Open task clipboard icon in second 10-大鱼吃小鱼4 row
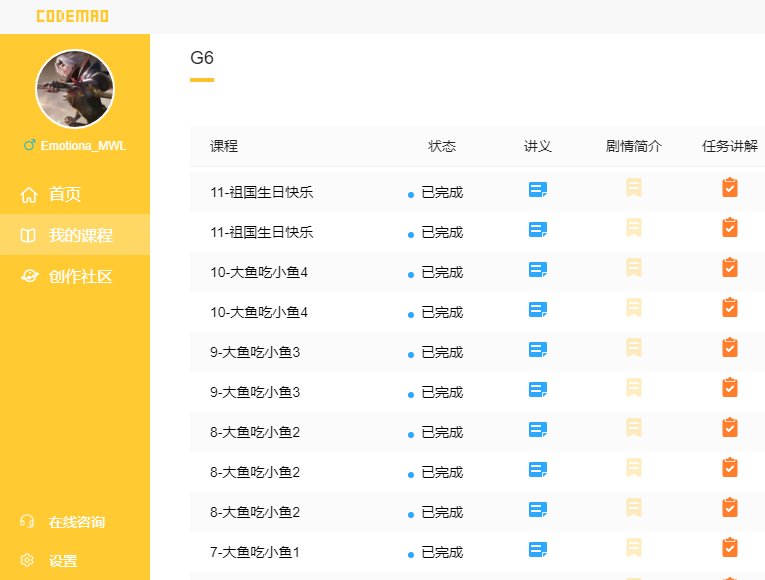Screen dimensions: 765x580 click(x=730, y=307)
